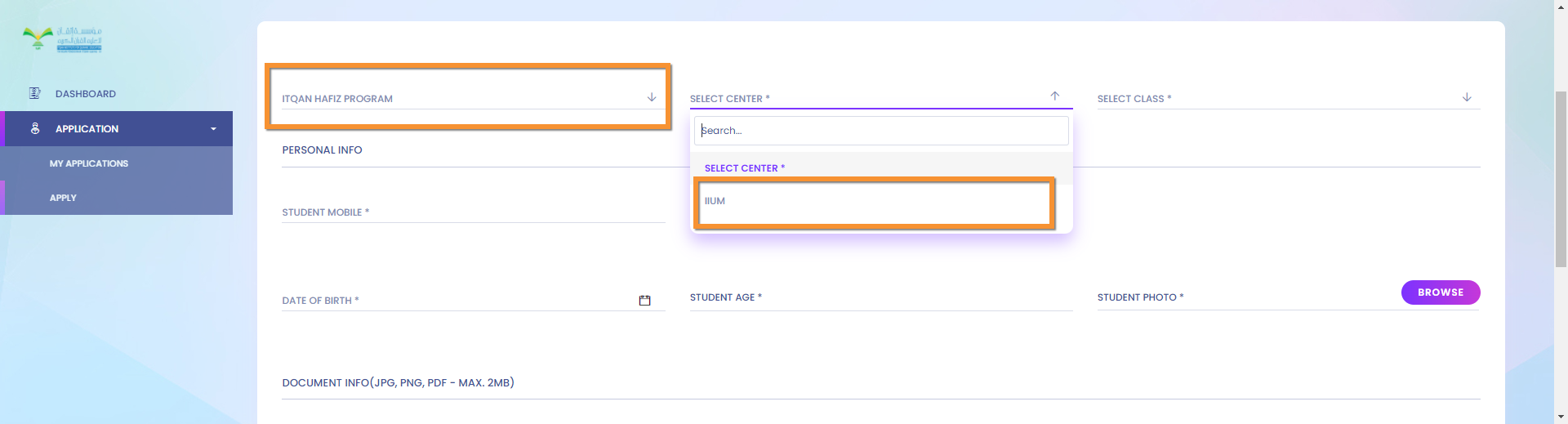The width and height of the screenshot is (1568, 424).
Task: Go to Apply submenu item
Action: click(63, 198)
